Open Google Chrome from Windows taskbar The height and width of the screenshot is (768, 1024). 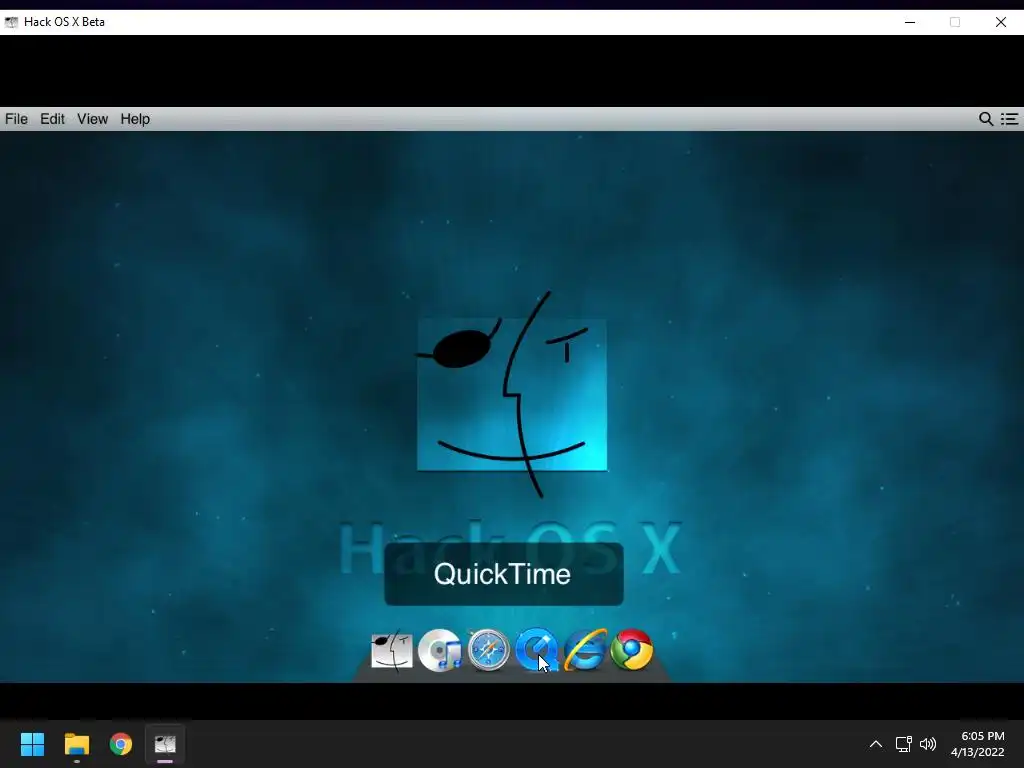click(121, 744)
